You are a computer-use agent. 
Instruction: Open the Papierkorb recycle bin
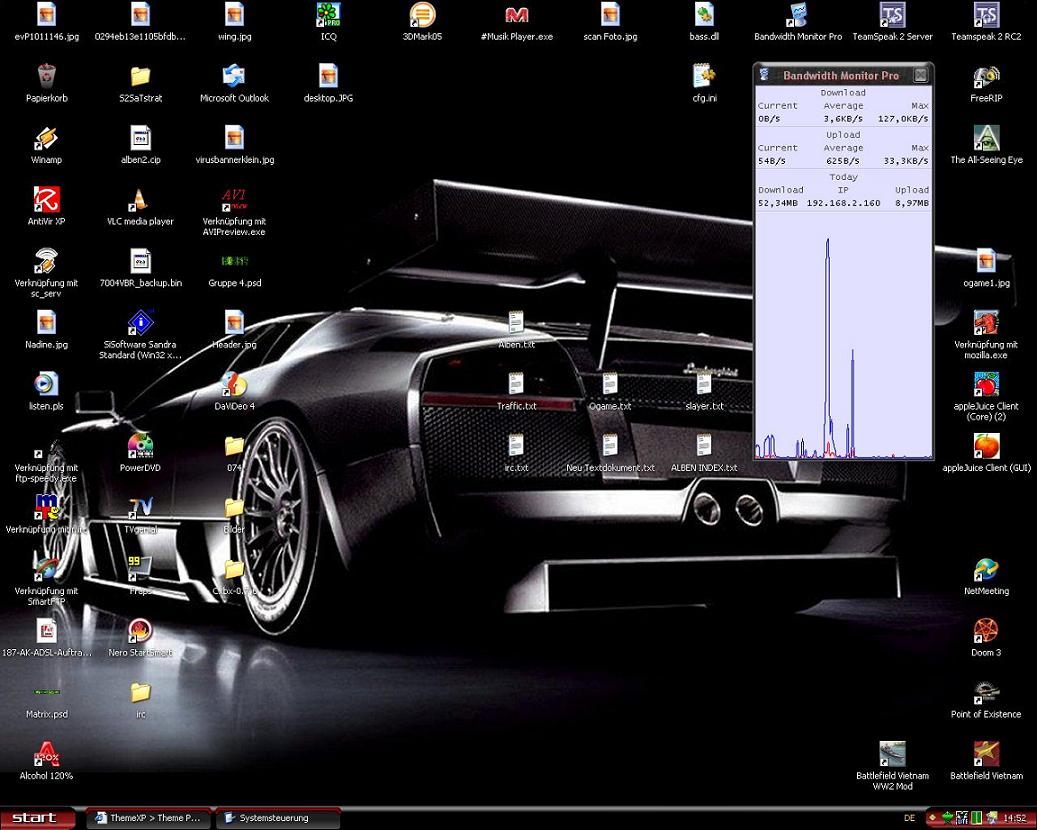(46, 77)
